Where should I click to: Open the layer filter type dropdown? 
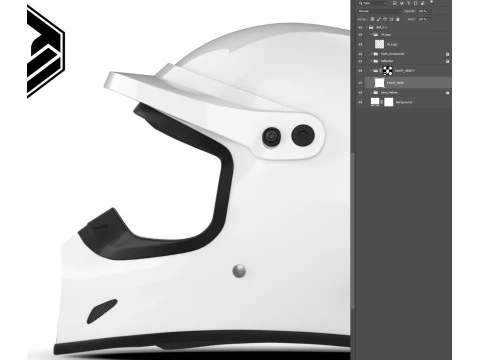pos(372,3)
